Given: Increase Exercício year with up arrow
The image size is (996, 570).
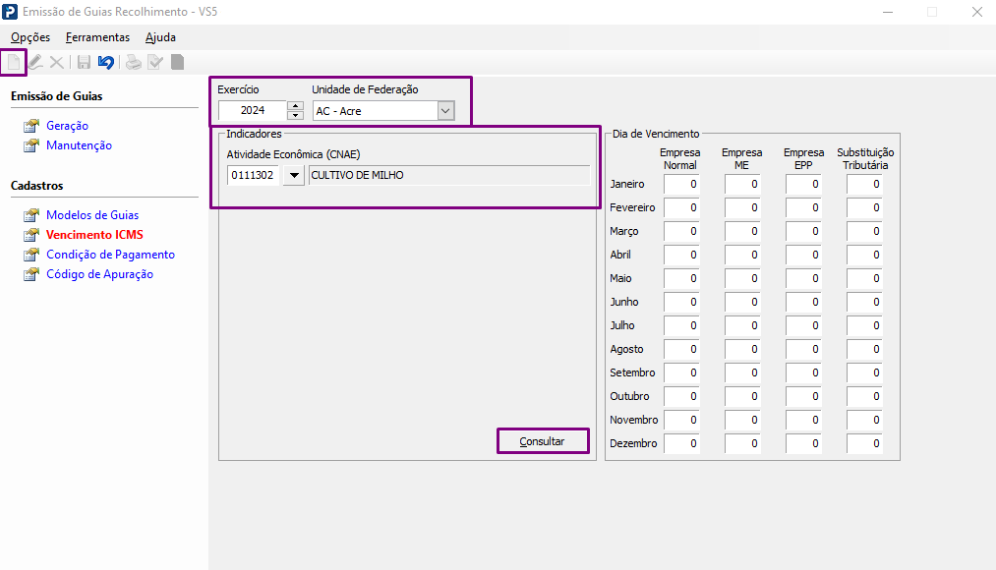Looking at the screenshot, I should 295,106.
